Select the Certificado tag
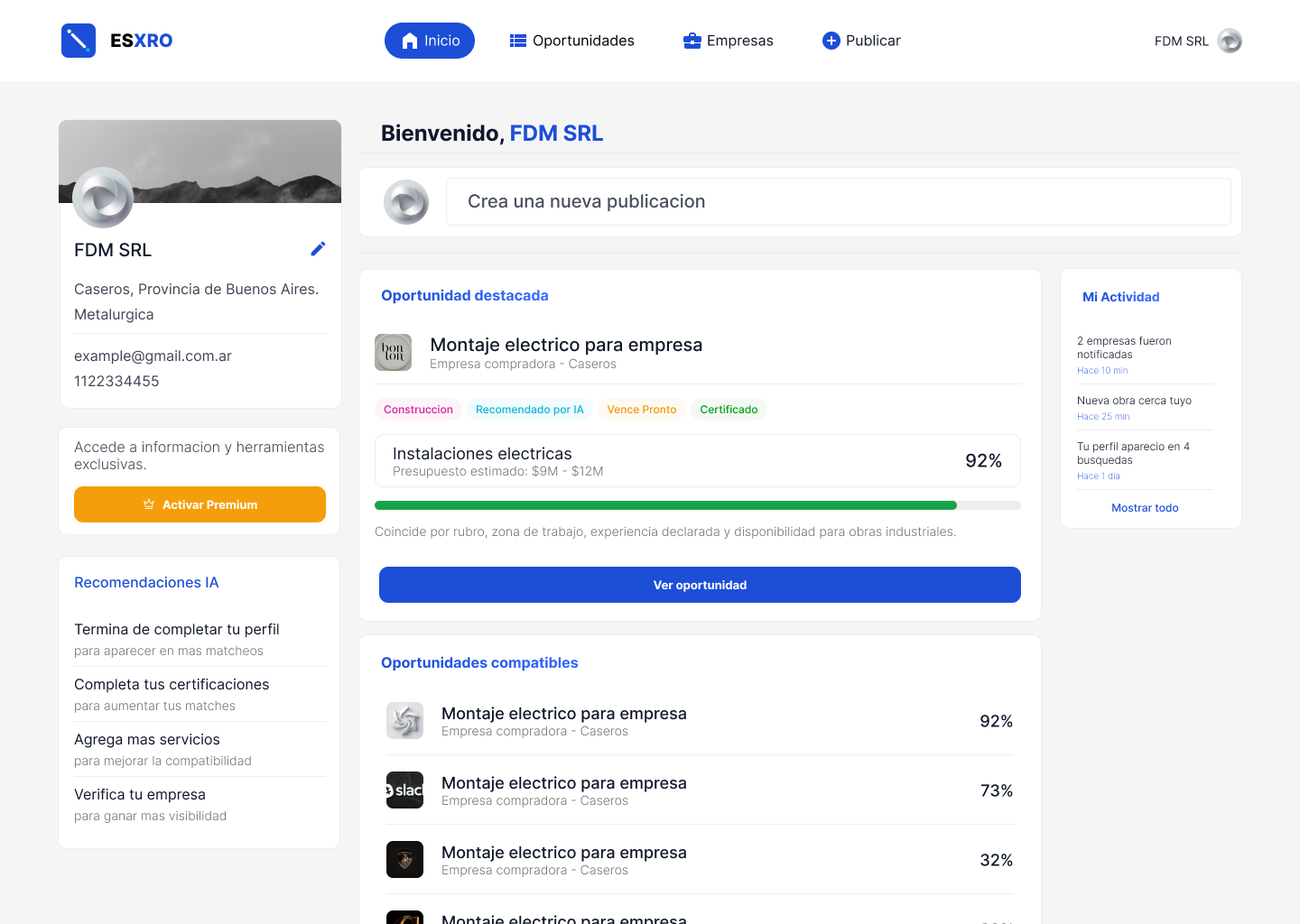 (x=729, y=410)
